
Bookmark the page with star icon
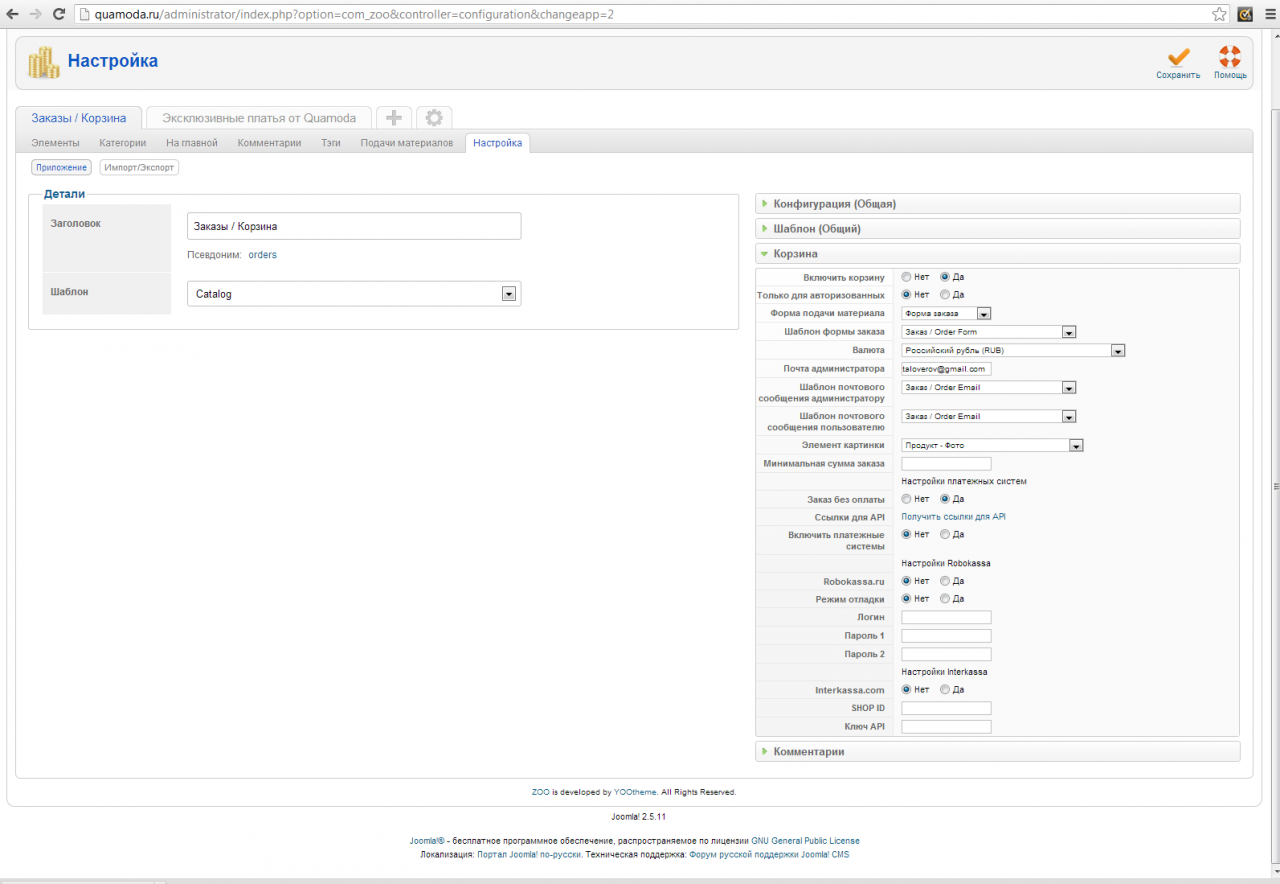tap(1219, 14)
